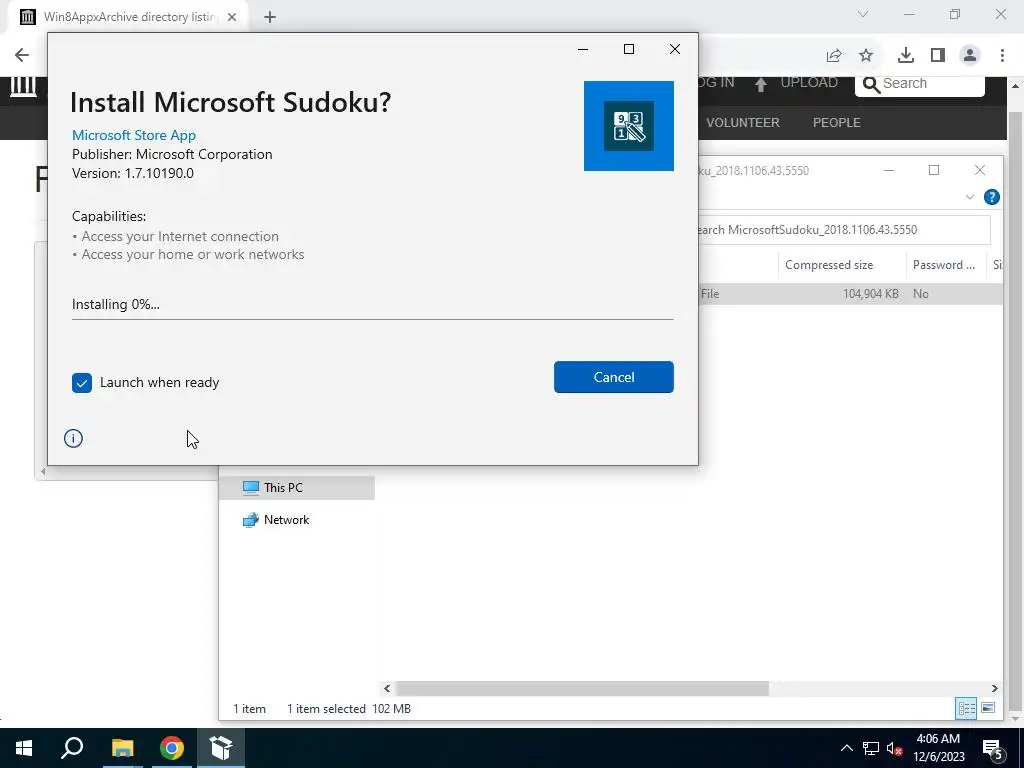
Task: Open the network status tray icon
Action: [871, 748]
